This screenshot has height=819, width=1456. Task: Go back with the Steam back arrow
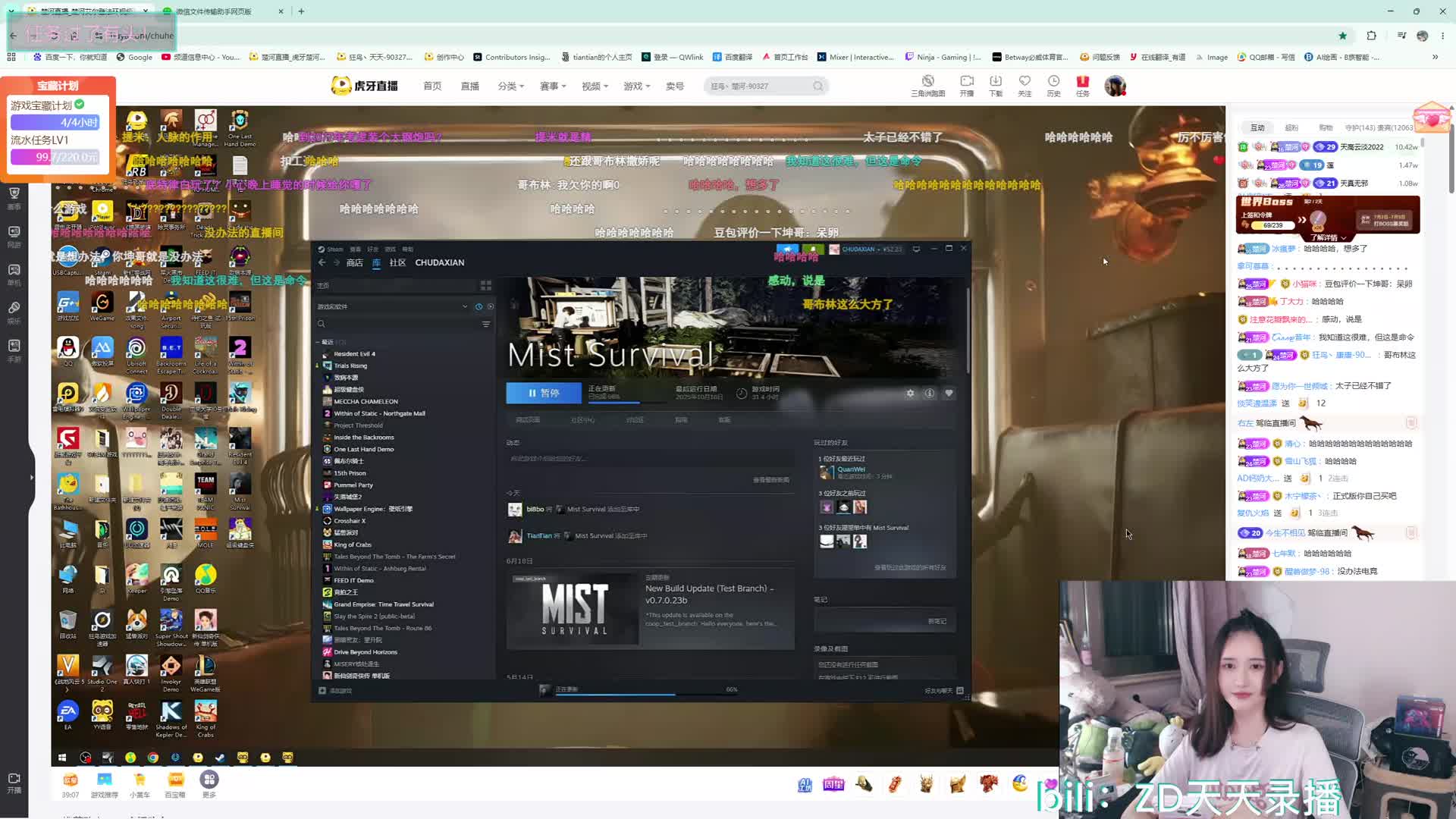click(322, 262)
